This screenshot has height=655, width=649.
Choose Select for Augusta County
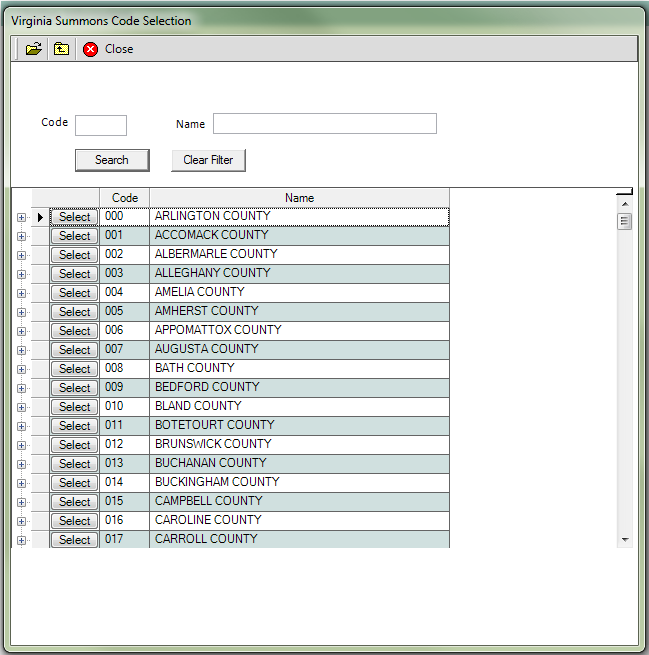click(74, 350)
